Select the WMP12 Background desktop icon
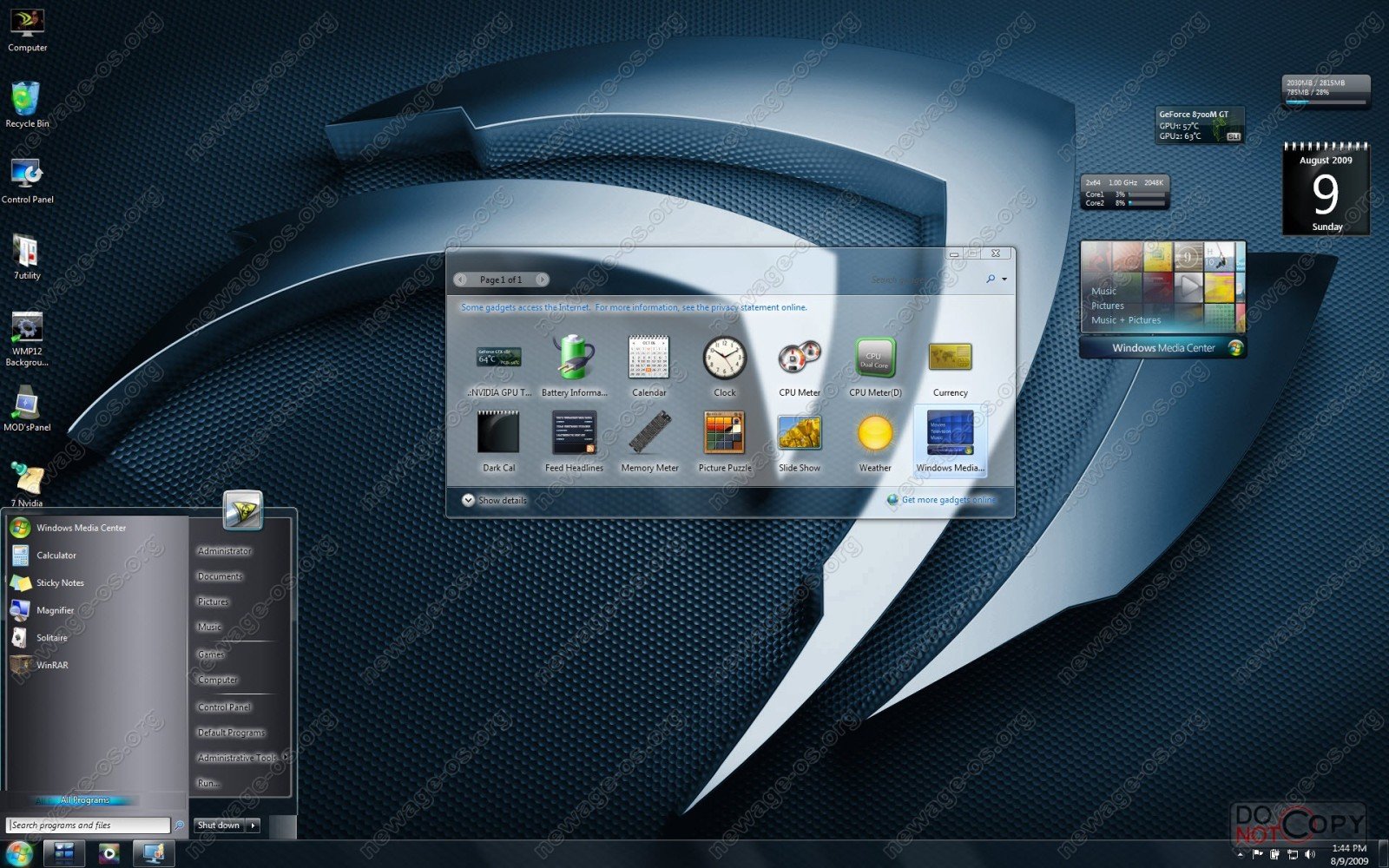The height and width of the screenshot is (868, 1389). pyautogui.click(x=27, y=339)
